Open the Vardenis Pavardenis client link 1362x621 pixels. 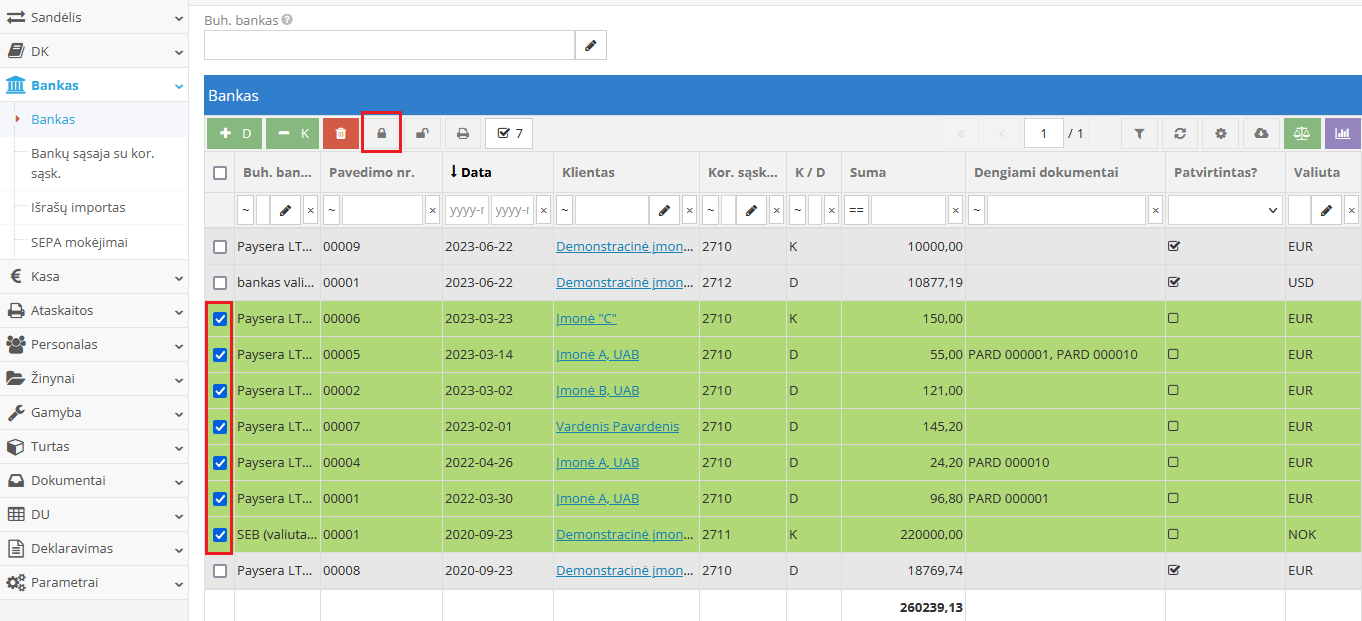(x=617, y=427)
